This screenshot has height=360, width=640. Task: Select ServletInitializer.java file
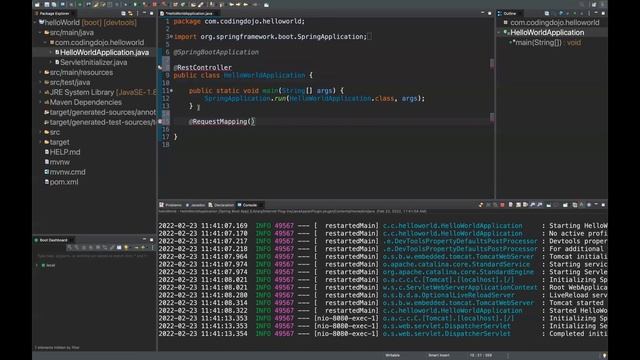point(93,62)
